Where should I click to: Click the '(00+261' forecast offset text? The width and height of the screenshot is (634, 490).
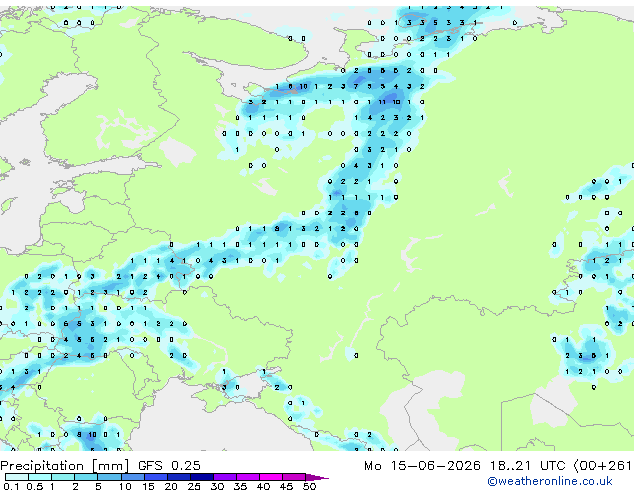tap(602, 466)
